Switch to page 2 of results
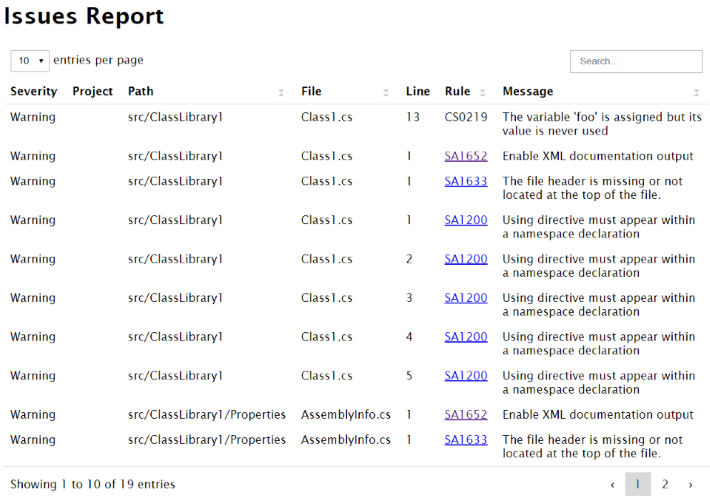This screenshot has height=504, width=710. (x=664, y=484)
